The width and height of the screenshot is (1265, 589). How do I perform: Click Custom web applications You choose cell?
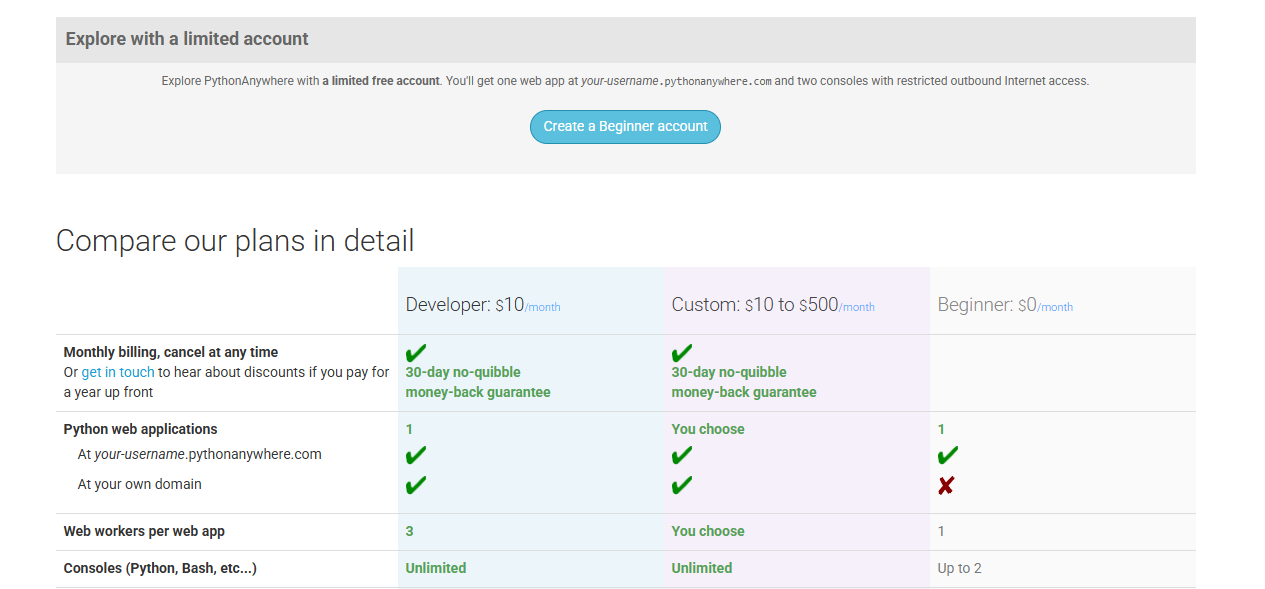click(708, 429)
